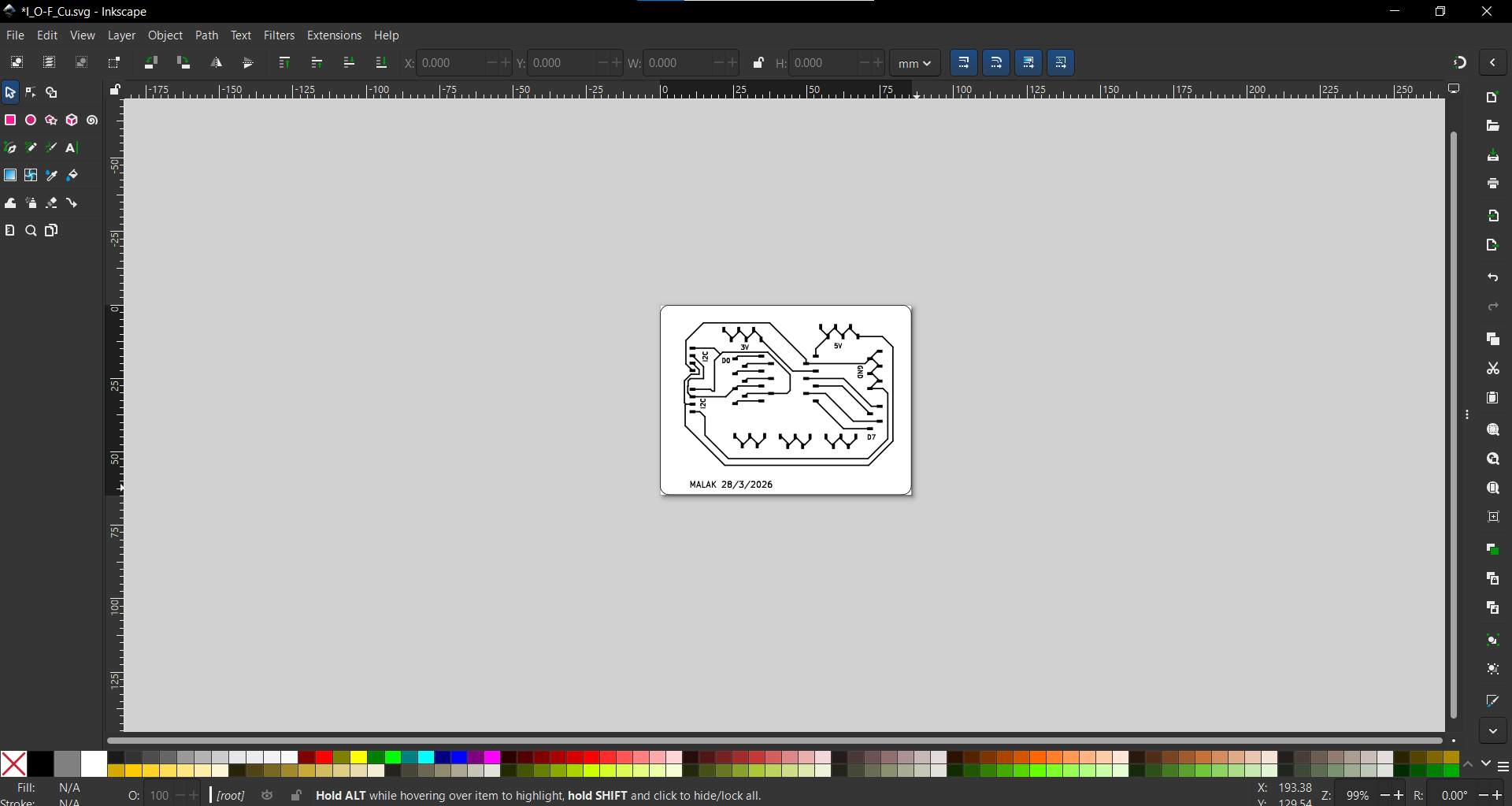Expand the bottom chevron on the right sidebar
This screenshot has width=1512, height=806.
click(x=1493, y=730)
